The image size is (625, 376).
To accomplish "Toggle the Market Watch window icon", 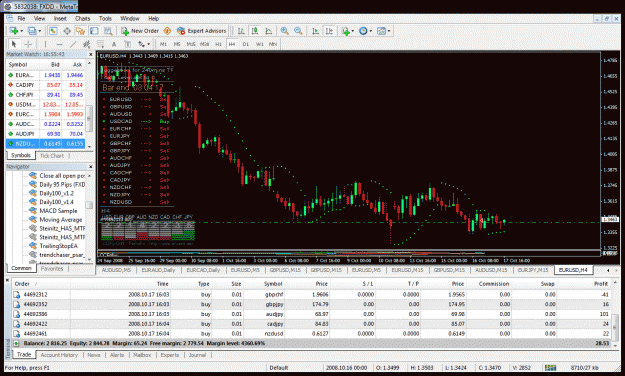I will point(53,31).
